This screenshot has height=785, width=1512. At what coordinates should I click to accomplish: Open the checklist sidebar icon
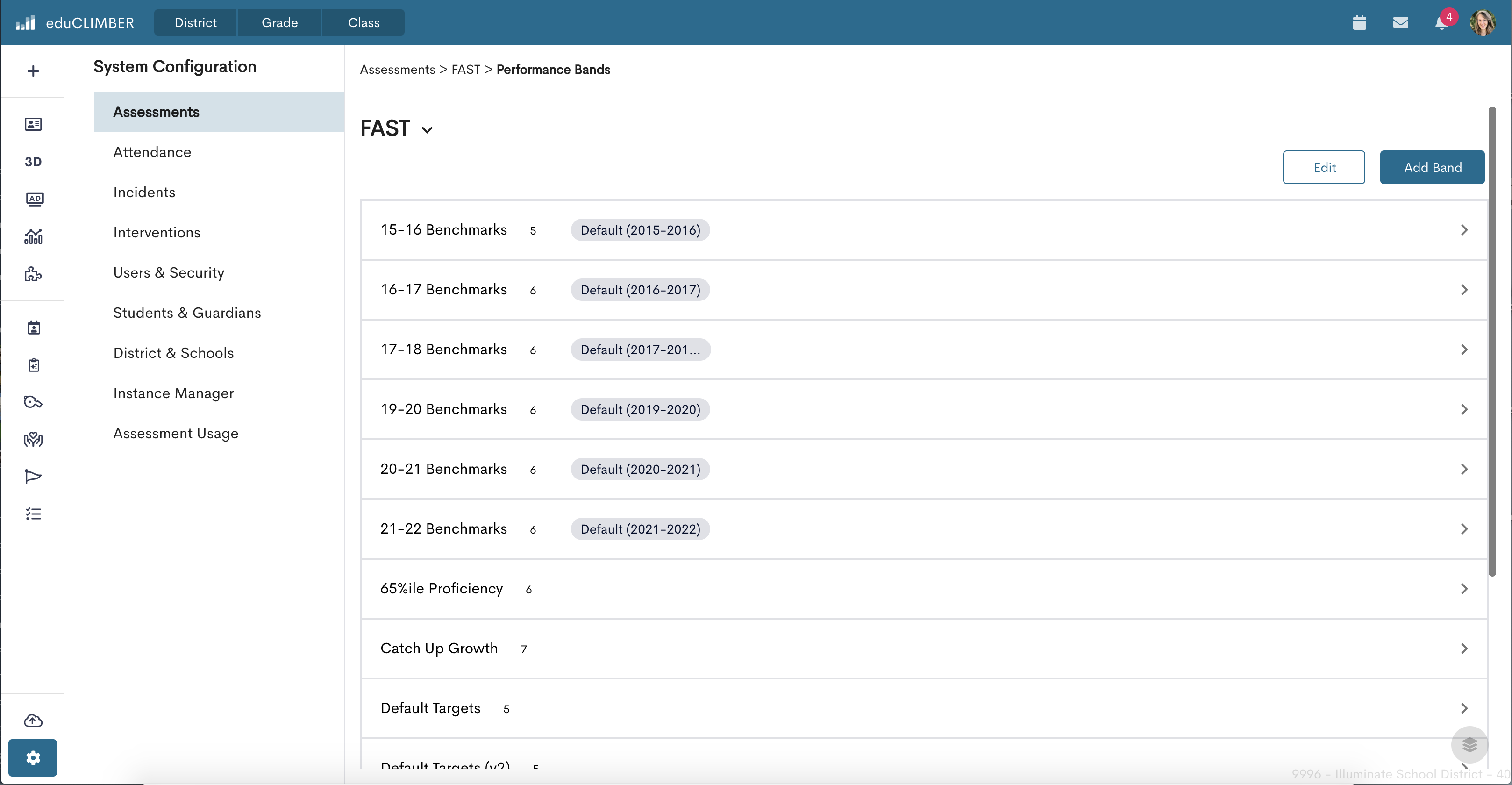click(x=33, y=514)
